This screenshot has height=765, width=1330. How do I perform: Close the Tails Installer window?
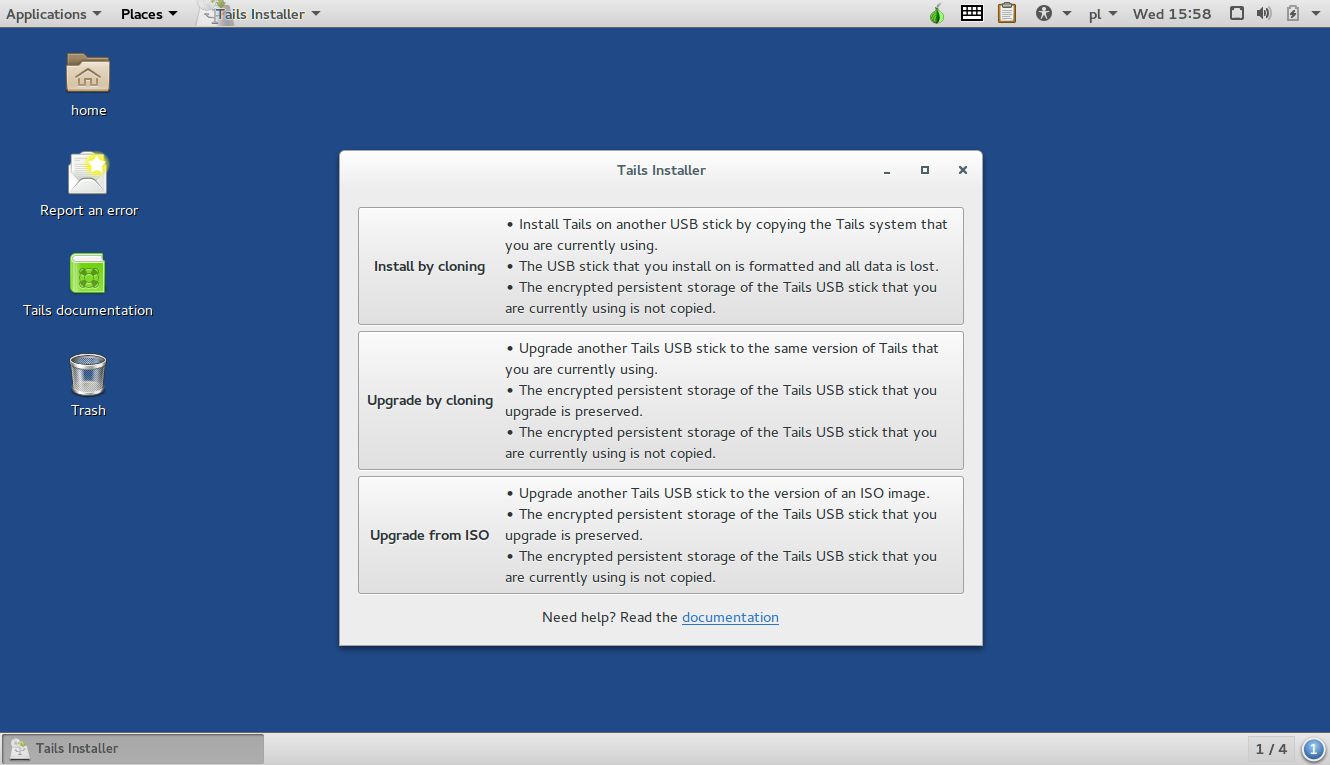pos(963,170)
